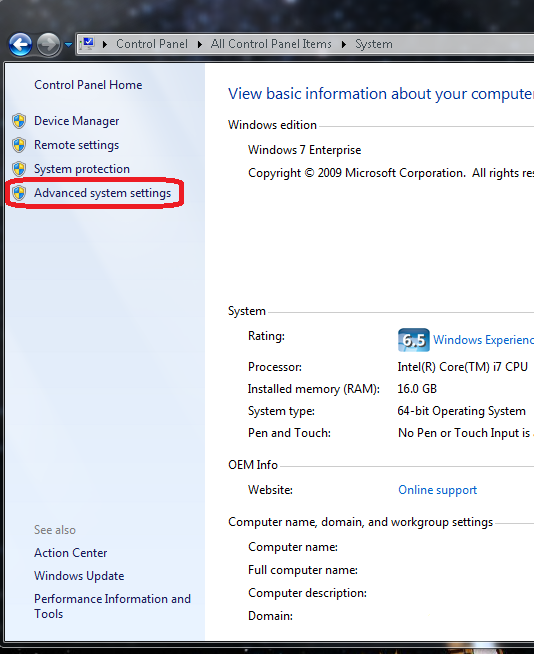Click the shield icon beside Advanced system settings

[19, 193]
